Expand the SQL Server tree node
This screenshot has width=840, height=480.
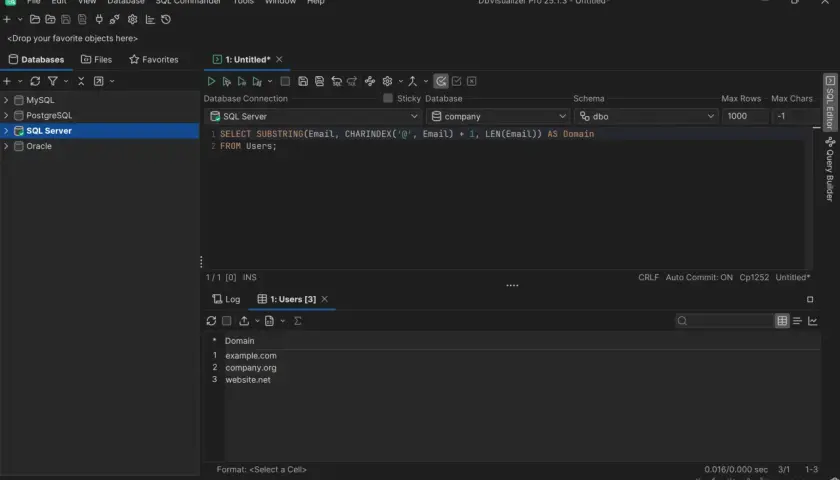point(6,131)
